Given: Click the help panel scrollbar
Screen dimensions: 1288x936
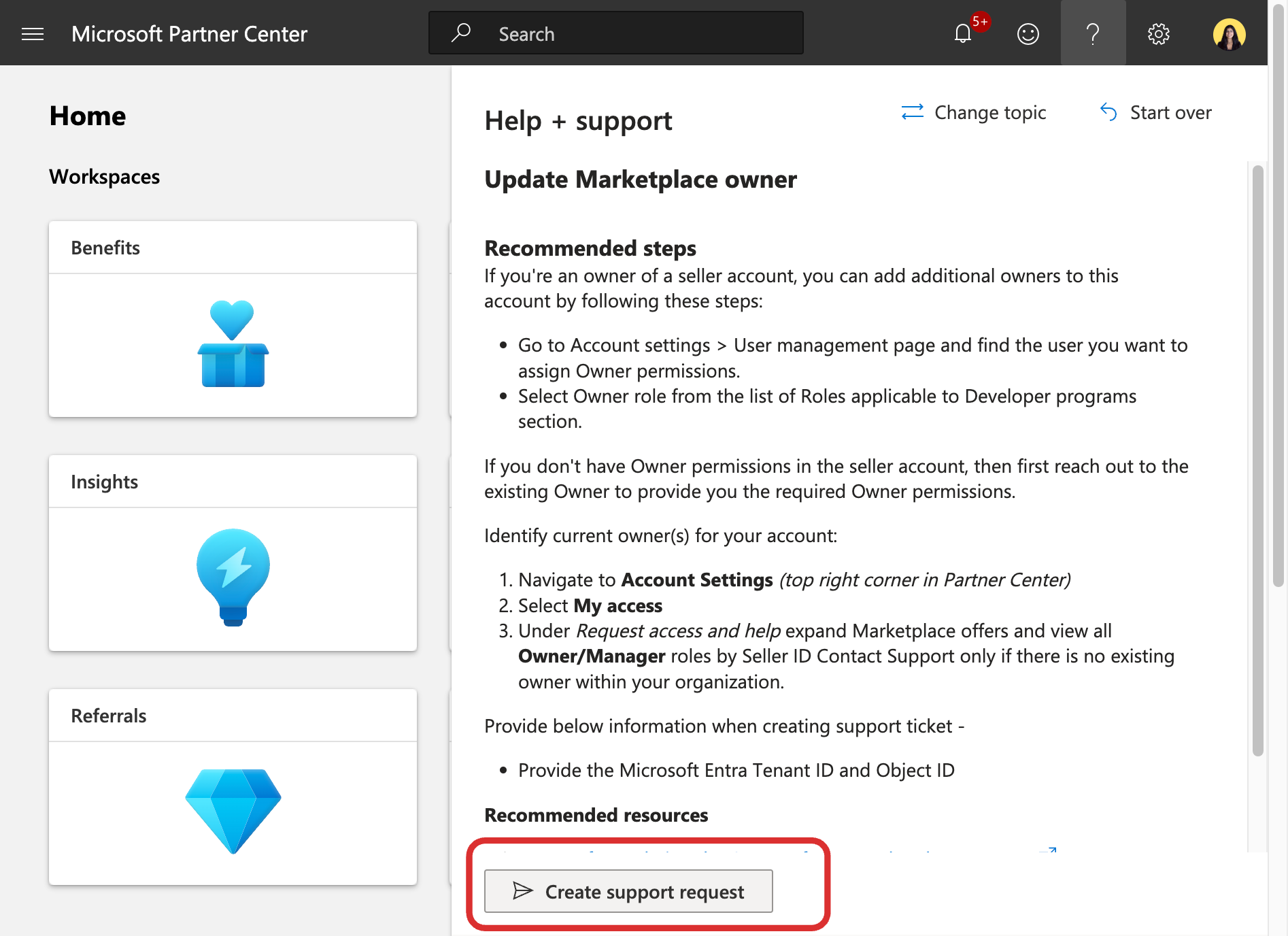Looking at the screenshot, I should pos(1258,460).
